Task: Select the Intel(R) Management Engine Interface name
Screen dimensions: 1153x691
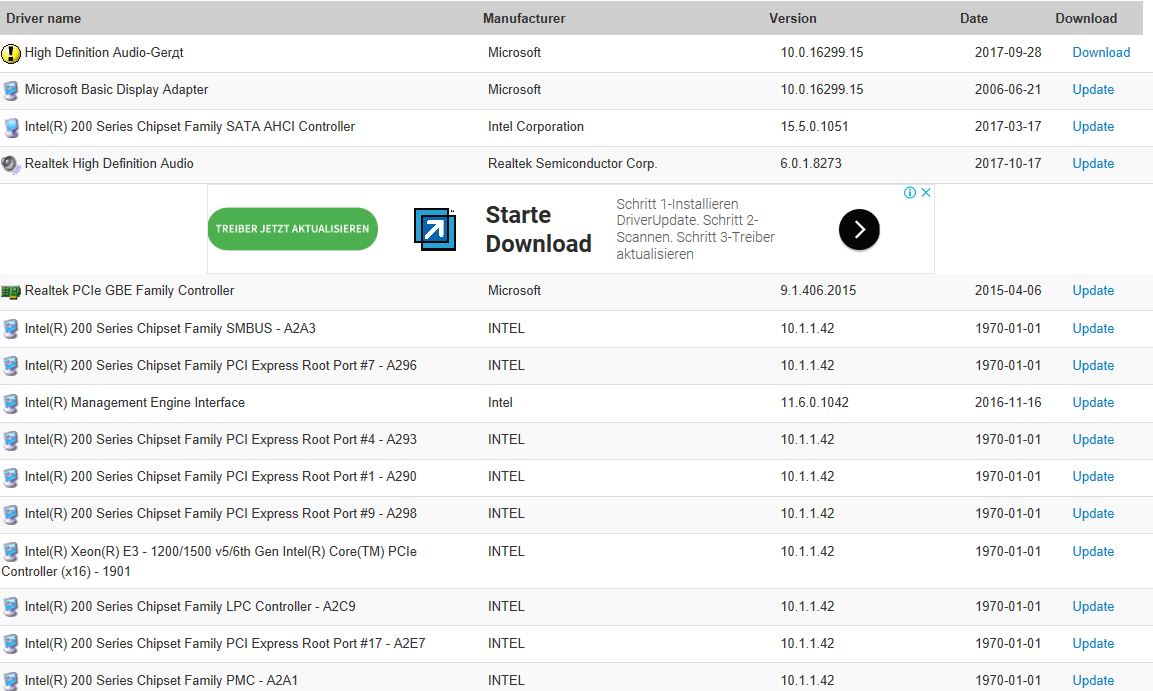Action: pyautogui.click(x=135, y=402)
